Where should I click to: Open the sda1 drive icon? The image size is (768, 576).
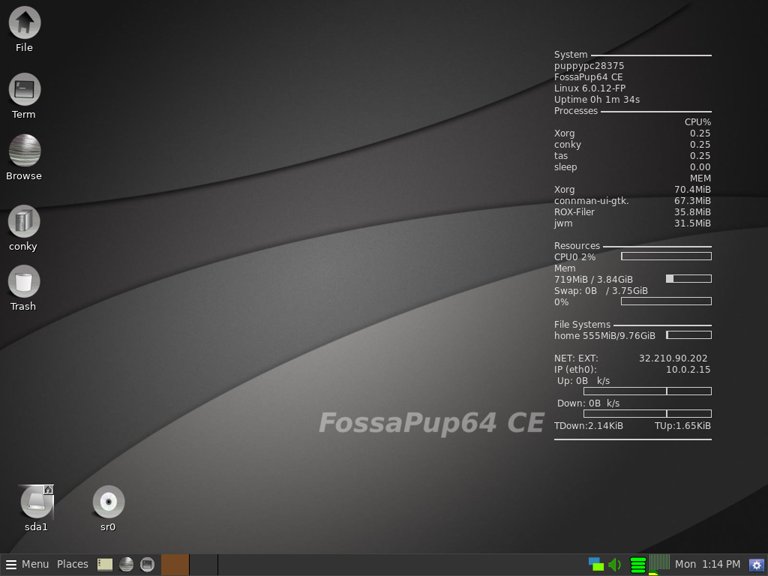37,502
